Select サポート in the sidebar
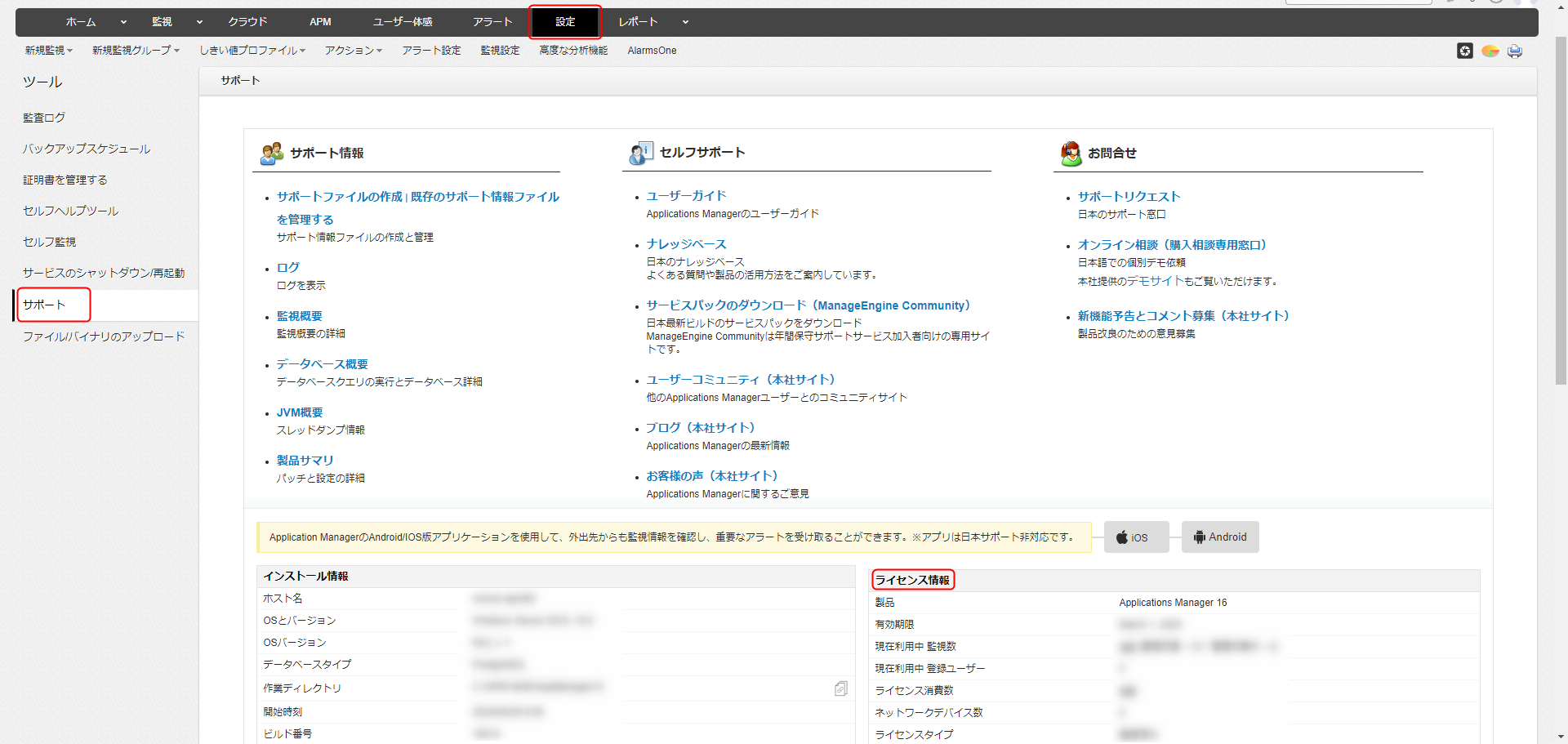The width and height of the screenshot is (1568, 744). (x=44, y=305)
